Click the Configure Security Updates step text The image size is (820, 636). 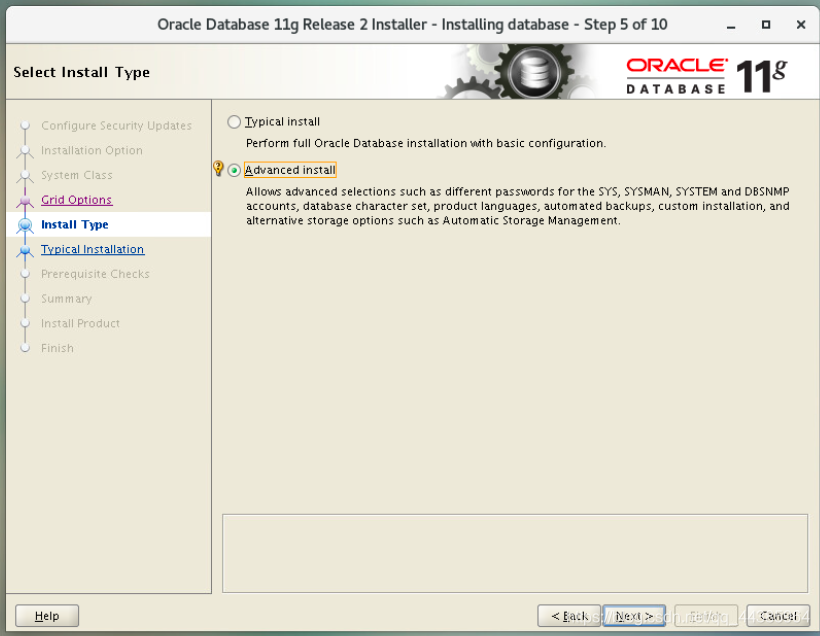[x=116, y=126]
